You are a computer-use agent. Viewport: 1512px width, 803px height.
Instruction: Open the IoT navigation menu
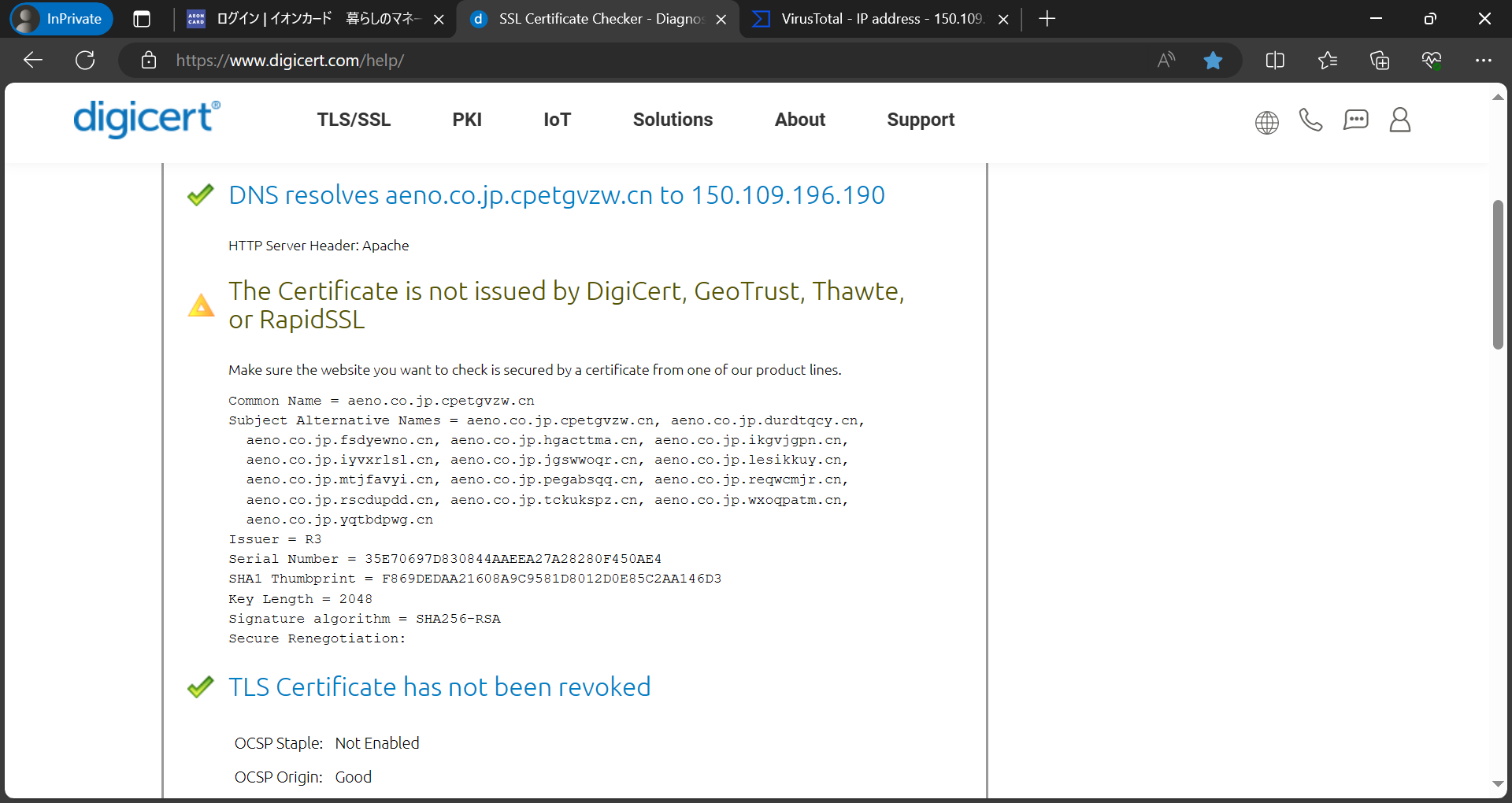(x=557, y=120)
